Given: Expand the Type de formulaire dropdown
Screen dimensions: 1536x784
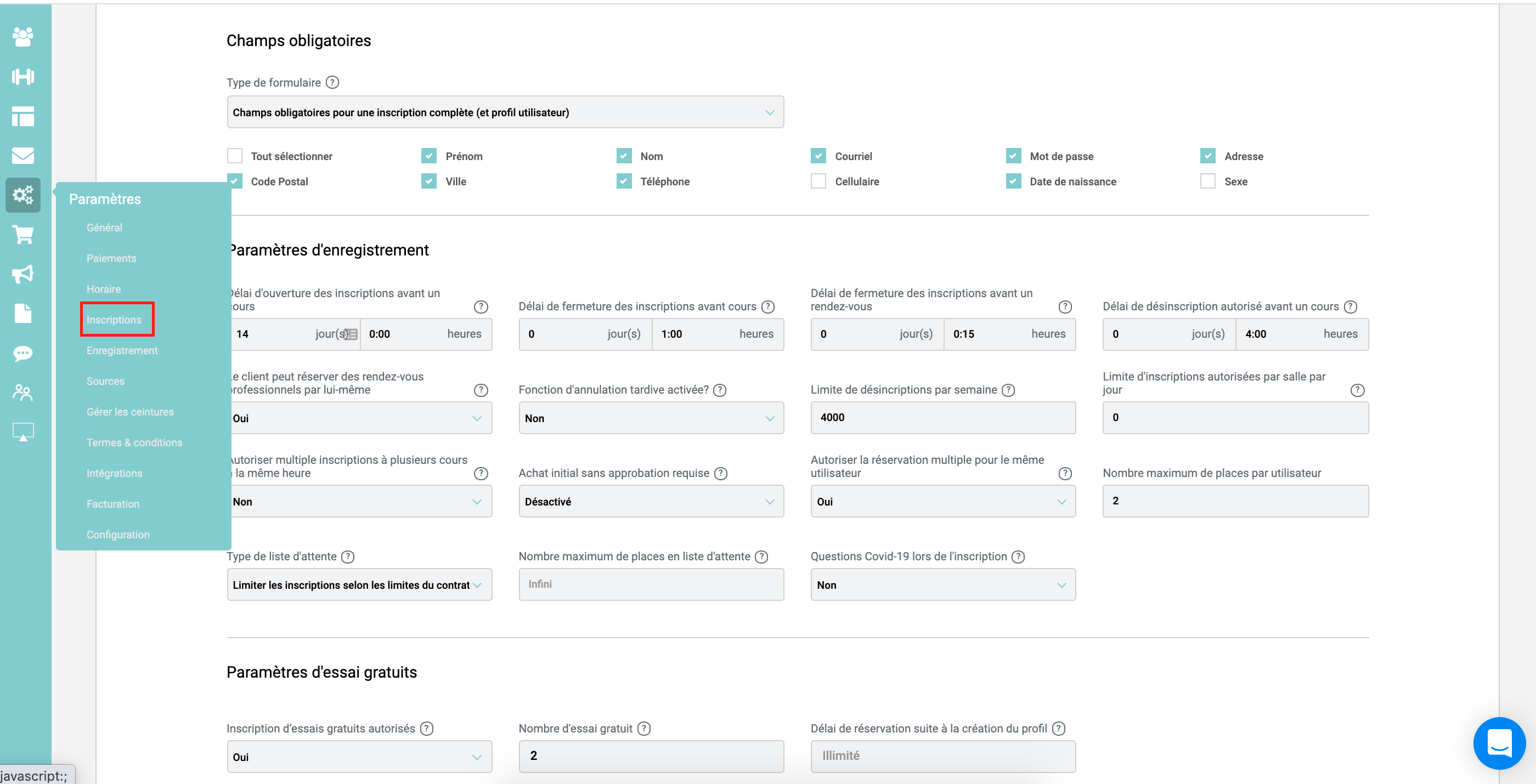Looking at the screenshot, I should click(505, 112).
